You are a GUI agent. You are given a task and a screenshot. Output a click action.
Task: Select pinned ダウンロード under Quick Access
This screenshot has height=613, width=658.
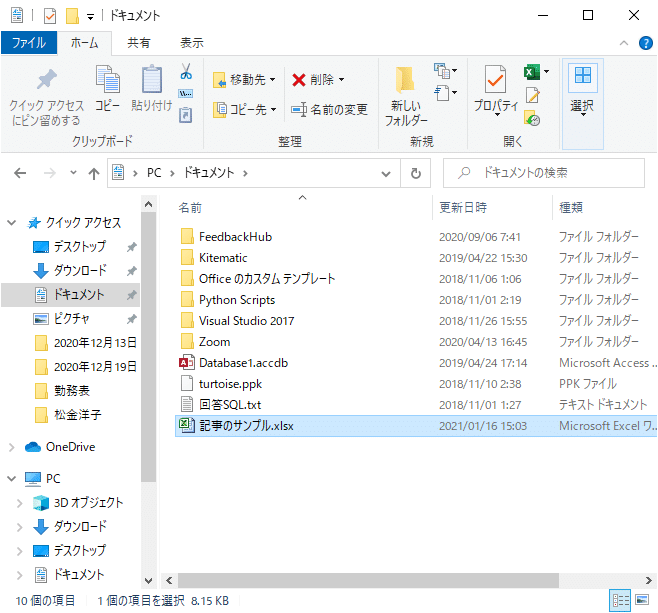(80, 271)
